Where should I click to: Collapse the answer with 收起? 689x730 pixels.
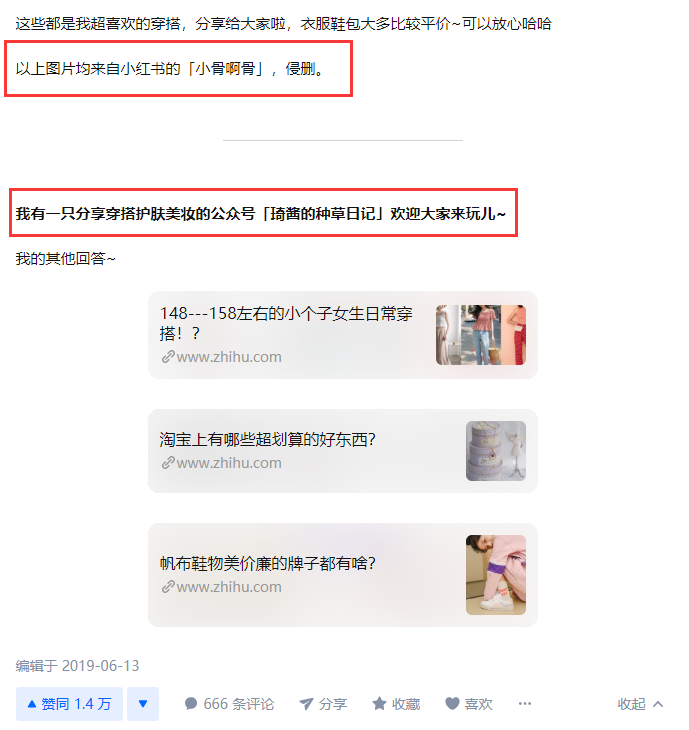click(x=640, y=703)
